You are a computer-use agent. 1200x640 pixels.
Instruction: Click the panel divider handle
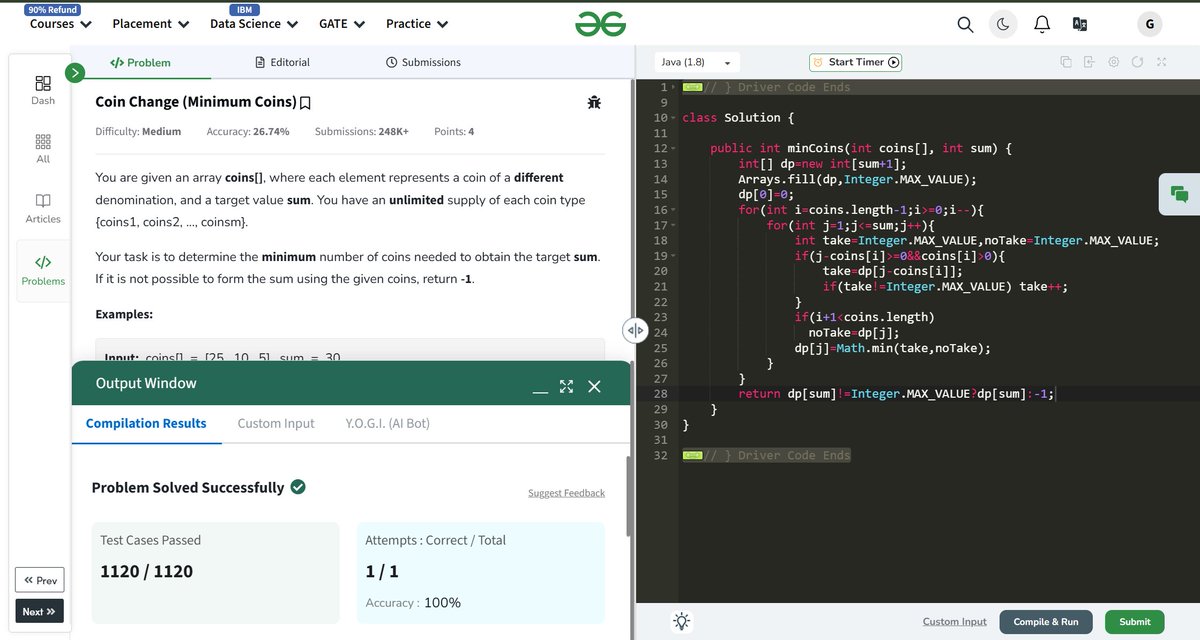tap(635, 329)
